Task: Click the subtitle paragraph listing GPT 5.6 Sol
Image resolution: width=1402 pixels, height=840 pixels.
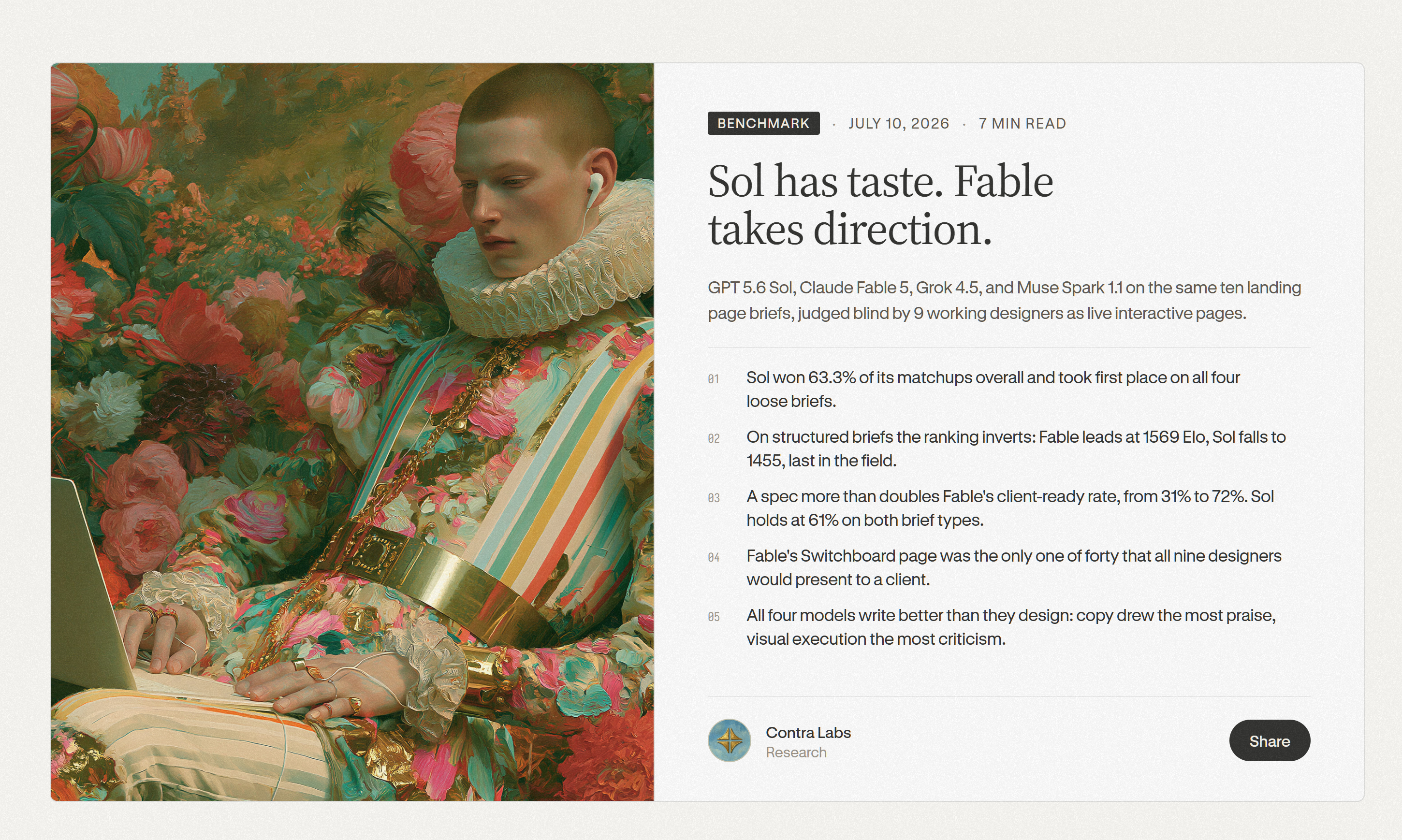Action: [1004, 300]
